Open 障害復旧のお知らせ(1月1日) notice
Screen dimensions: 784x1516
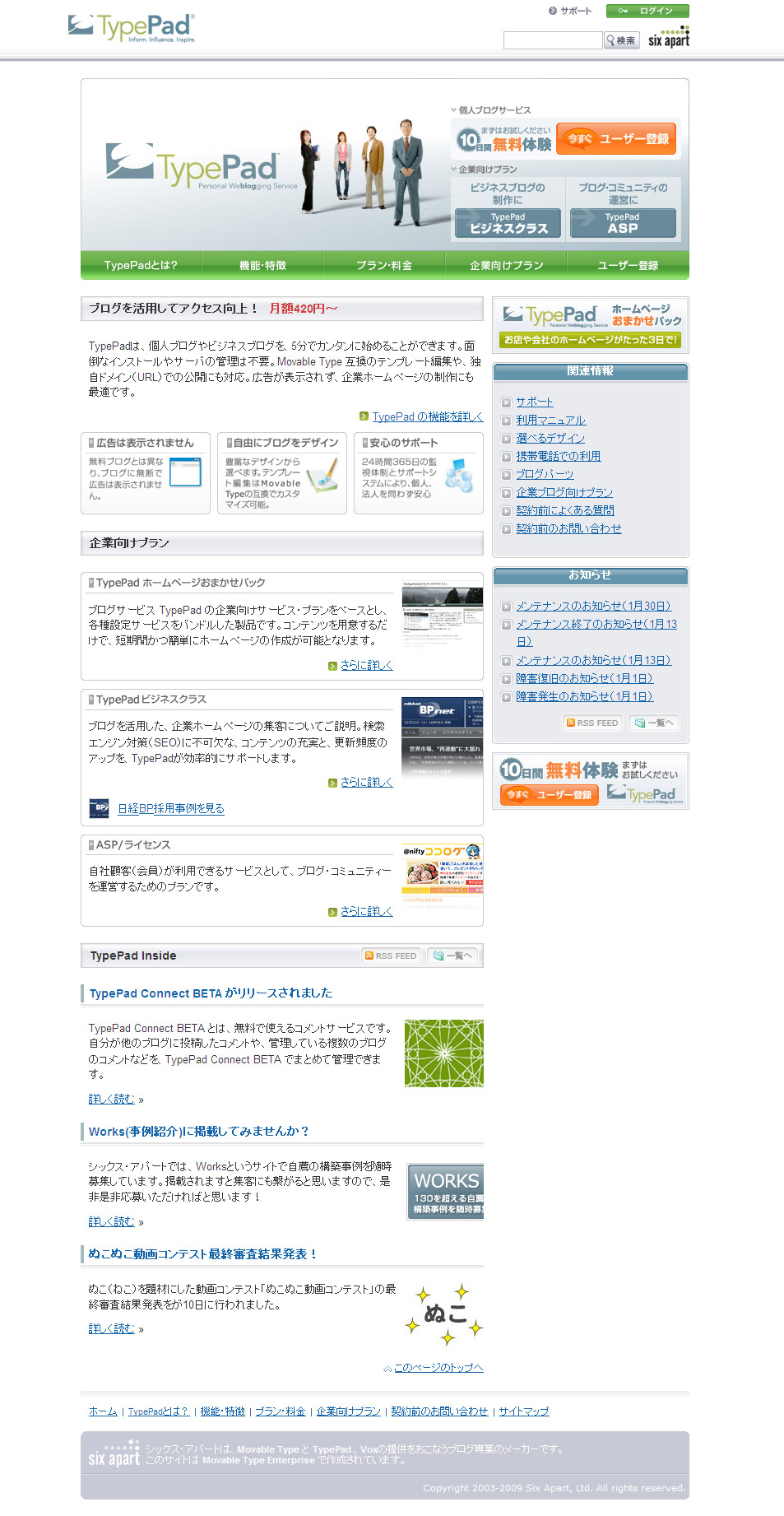click(x=584, y=678)
